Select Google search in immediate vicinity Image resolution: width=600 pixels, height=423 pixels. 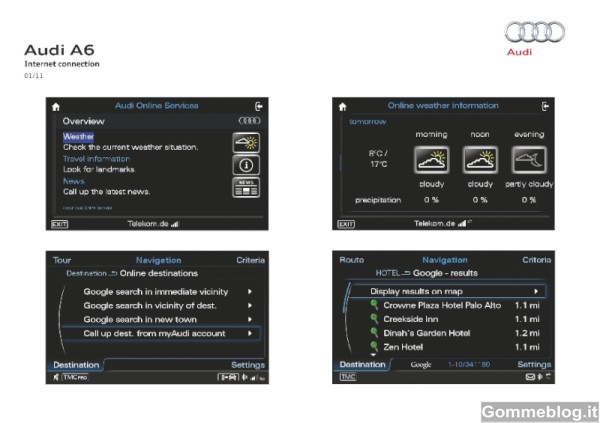point(156,292)
